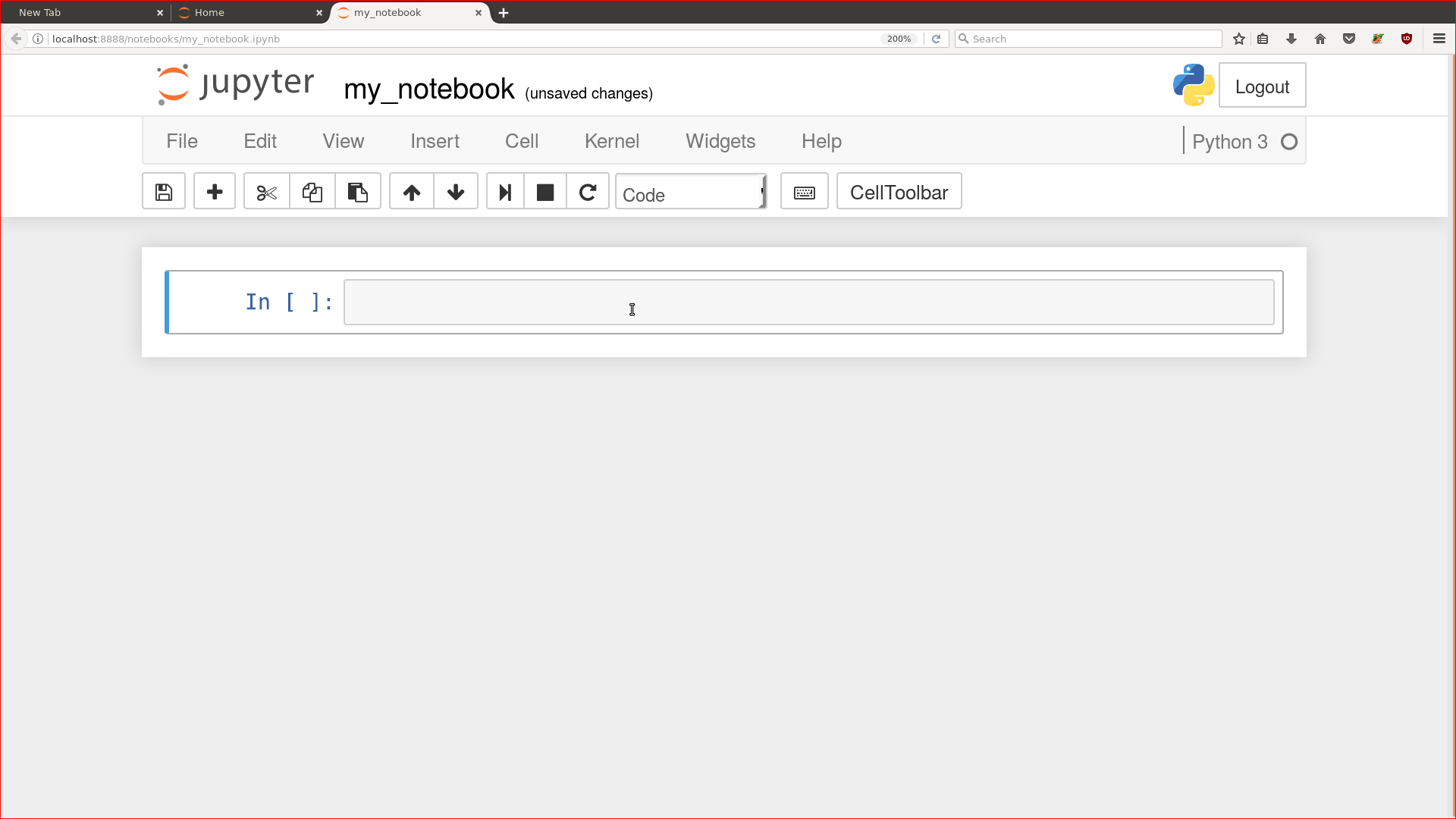
Task: Save notebook with floppy disk icon
Action: (x=164, y=192)
